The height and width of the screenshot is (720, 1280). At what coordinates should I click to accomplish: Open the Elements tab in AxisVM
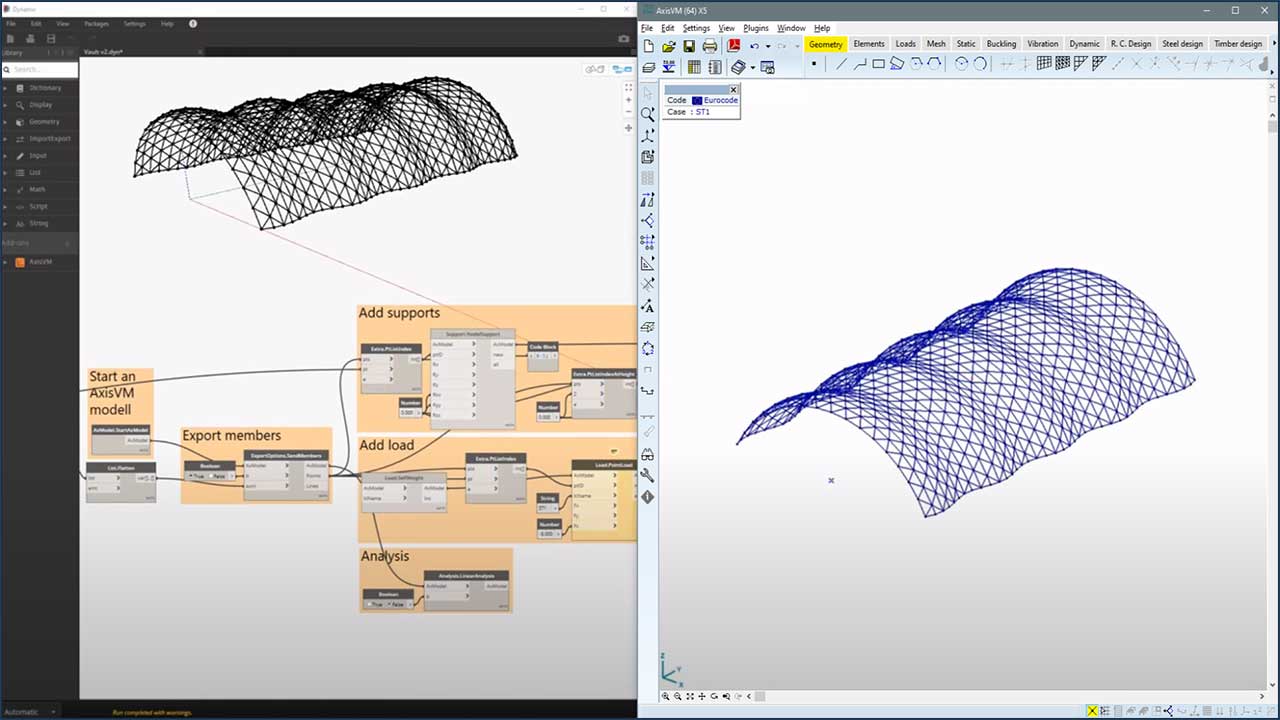click(x=869, y=44)
